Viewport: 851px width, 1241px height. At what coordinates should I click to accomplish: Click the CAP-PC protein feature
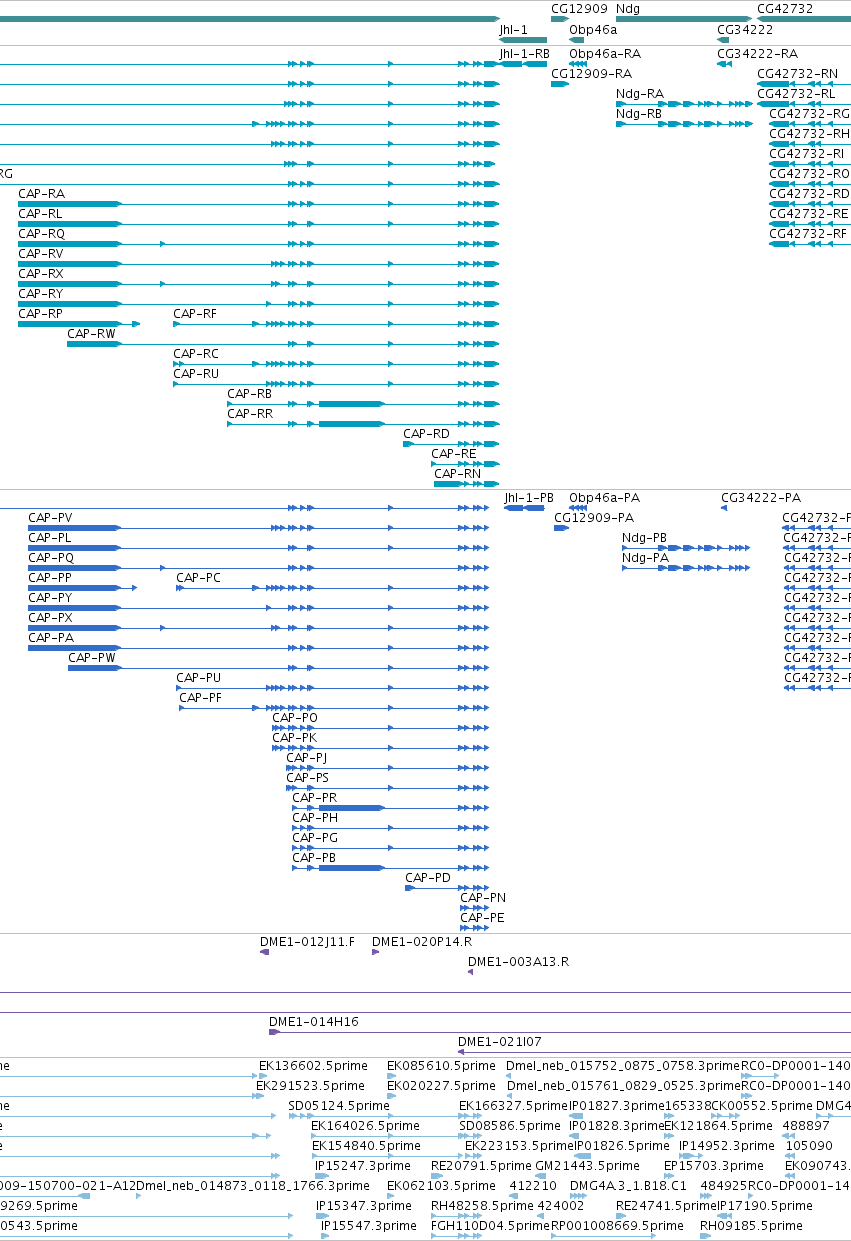[332, 588]
